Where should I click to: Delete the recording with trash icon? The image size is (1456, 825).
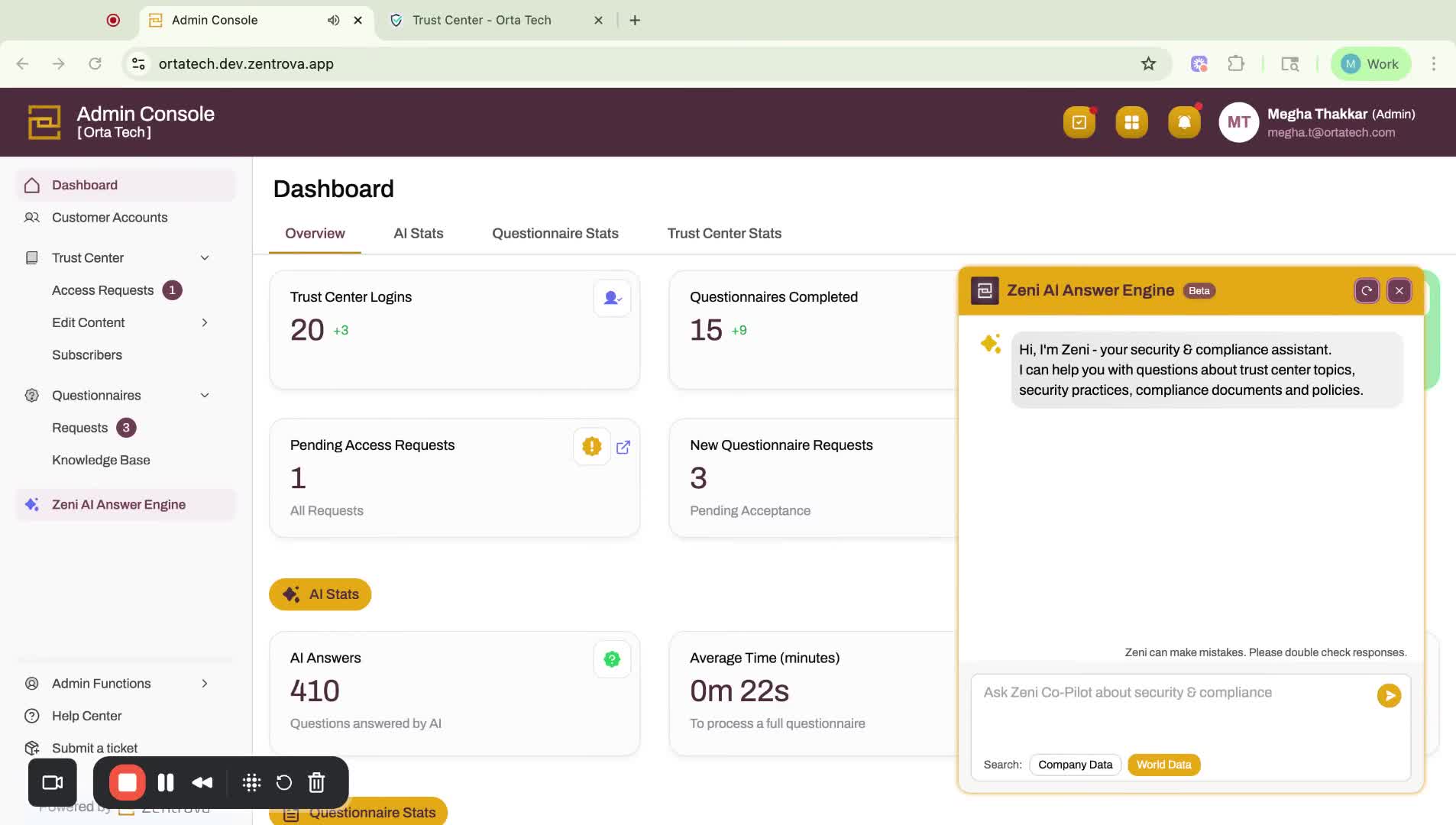click(x=316, y=782)
